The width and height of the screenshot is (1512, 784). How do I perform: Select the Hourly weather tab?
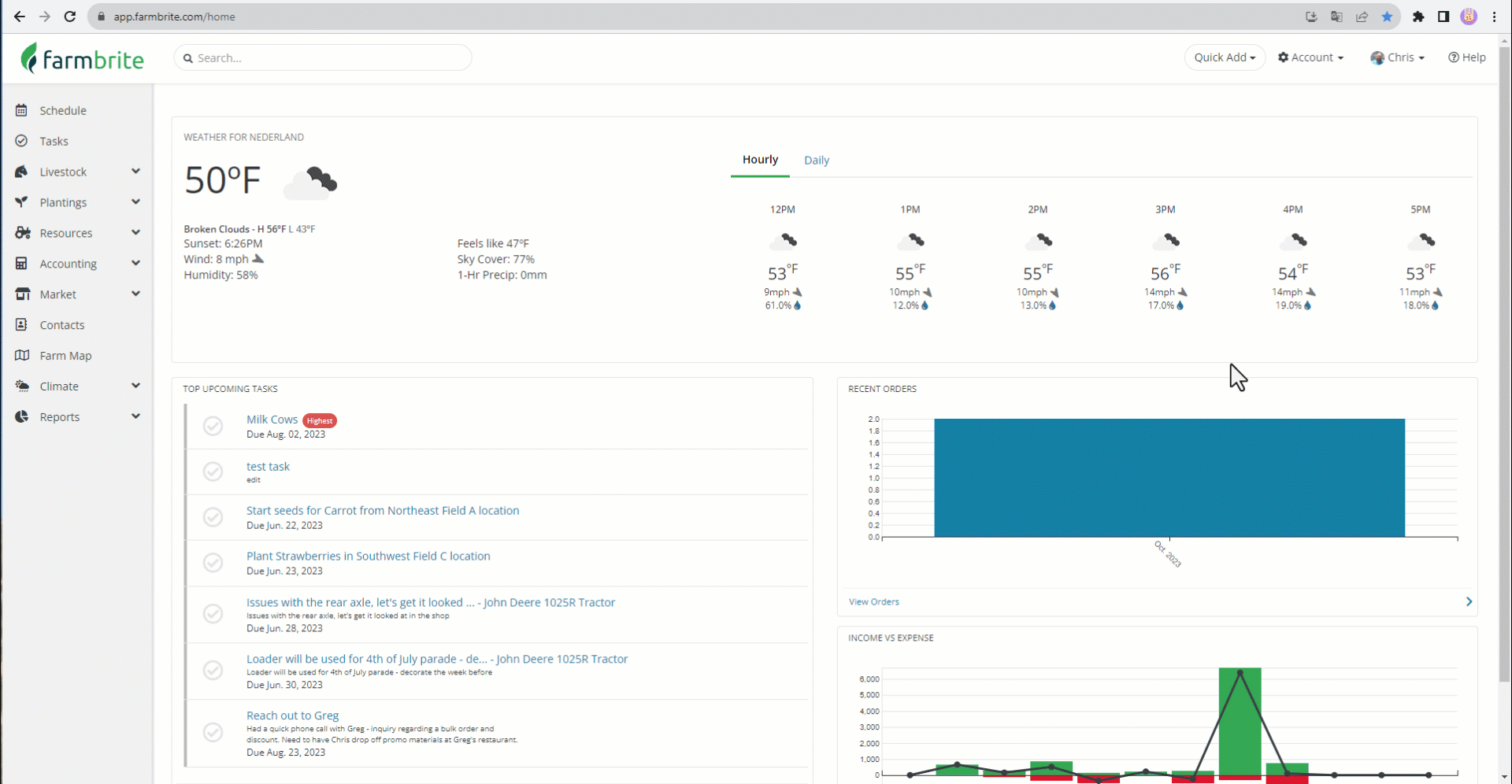[760, 160]
